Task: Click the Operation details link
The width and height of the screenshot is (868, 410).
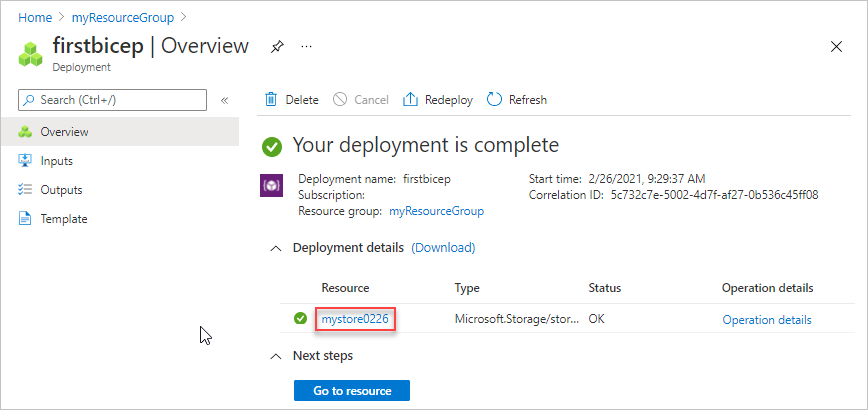Action: point(767,320)
